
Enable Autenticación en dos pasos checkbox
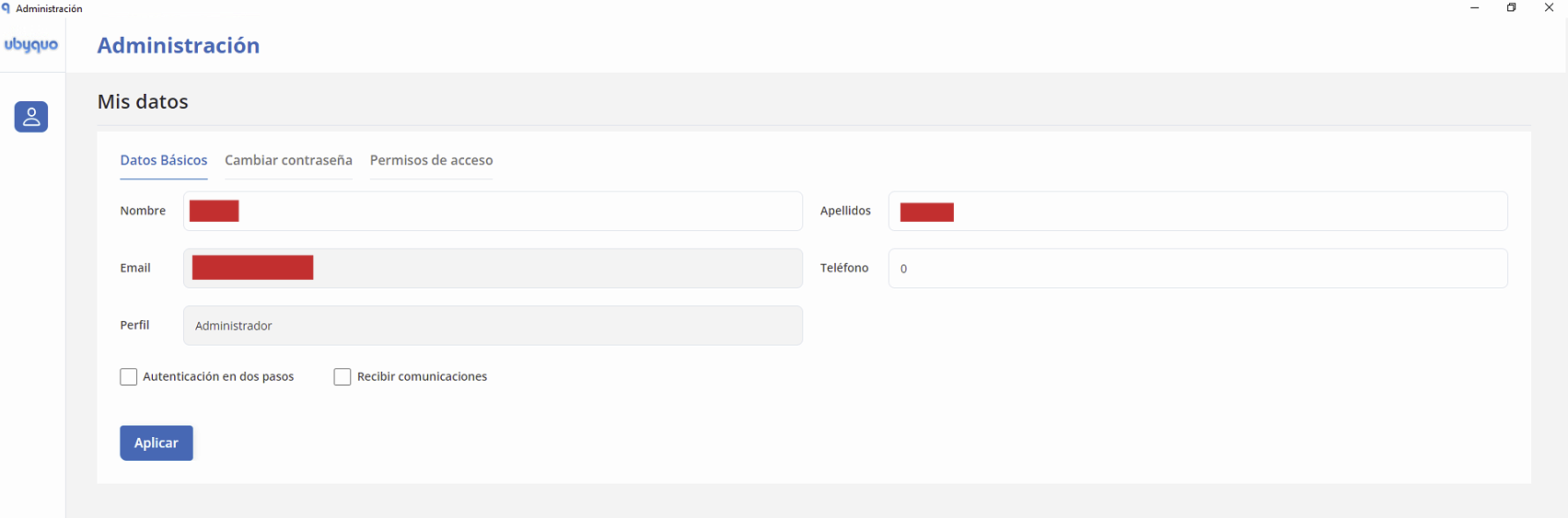point(129,377)
